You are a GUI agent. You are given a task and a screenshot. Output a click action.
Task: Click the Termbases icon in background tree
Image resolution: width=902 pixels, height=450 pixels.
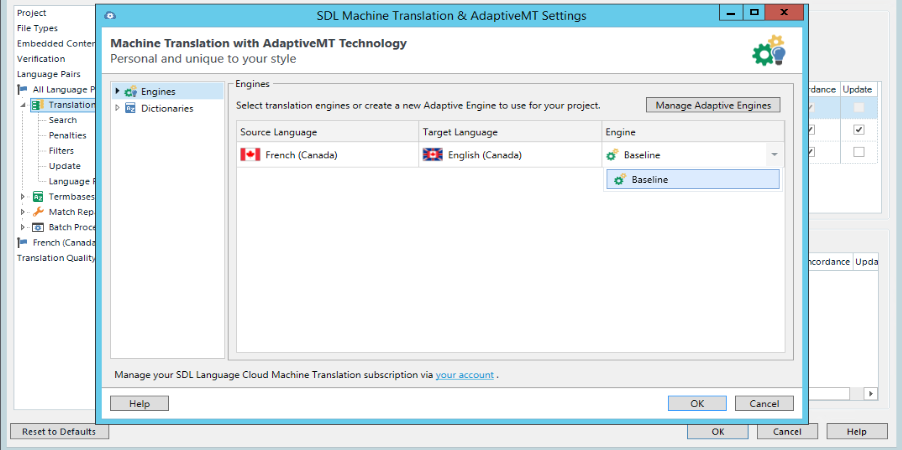tap(38, 197)
